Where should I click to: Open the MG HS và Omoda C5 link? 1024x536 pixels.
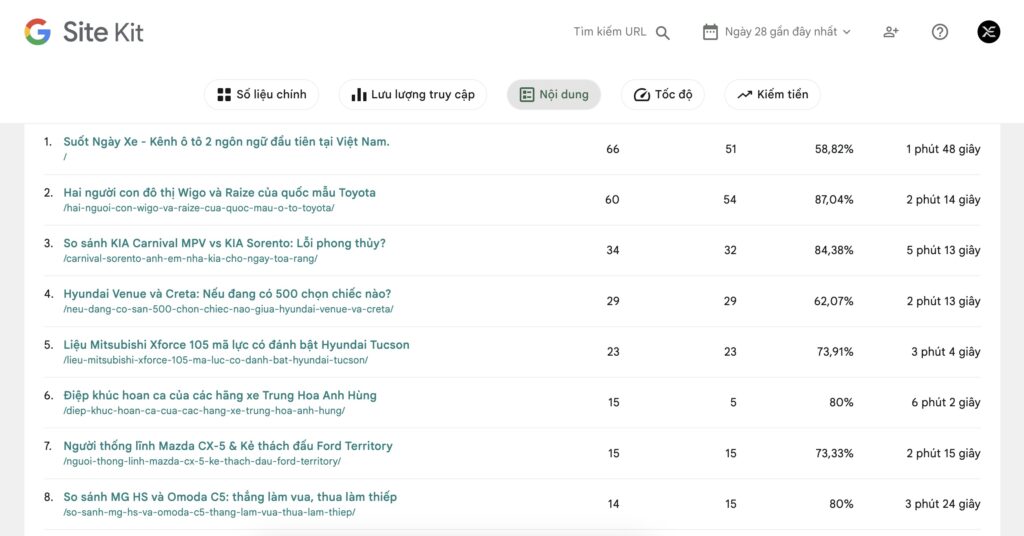pyautogui.click(x=230, y=497)
